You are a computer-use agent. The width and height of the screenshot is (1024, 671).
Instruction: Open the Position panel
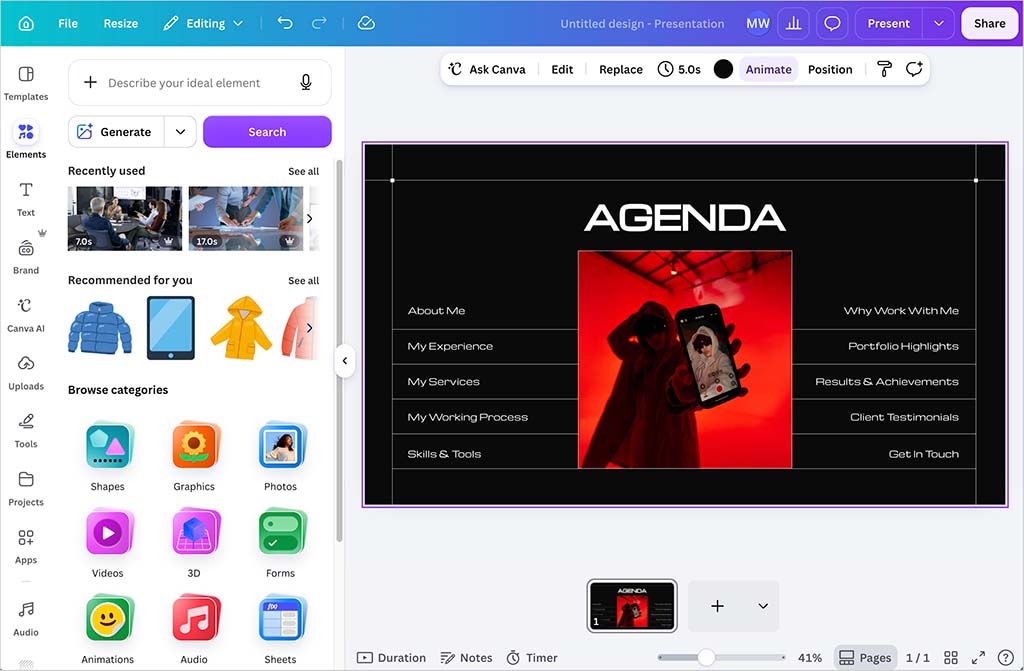click(x=830, y=69)
